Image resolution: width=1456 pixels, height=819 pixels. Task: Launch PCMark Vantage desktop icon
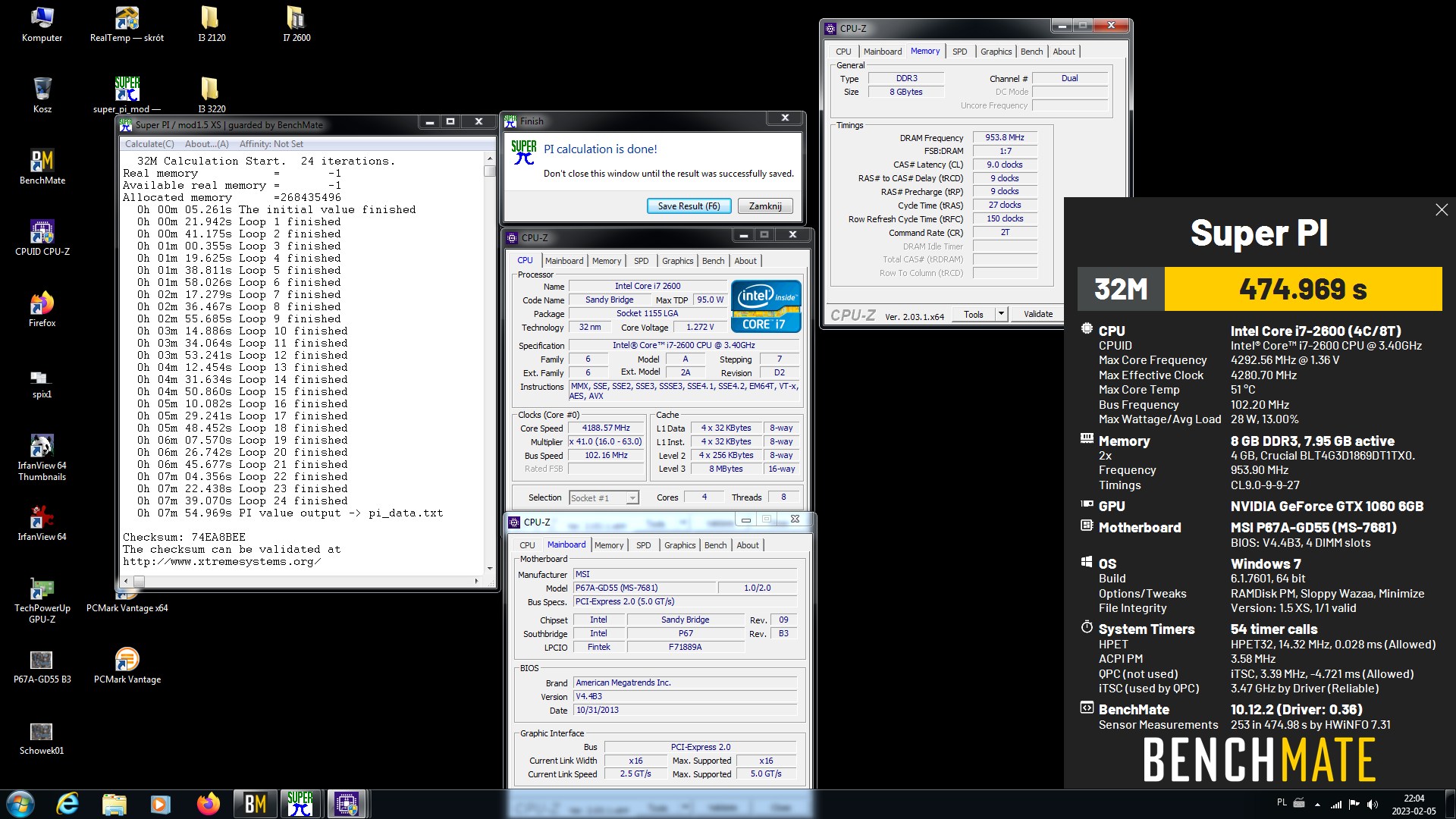127,667
